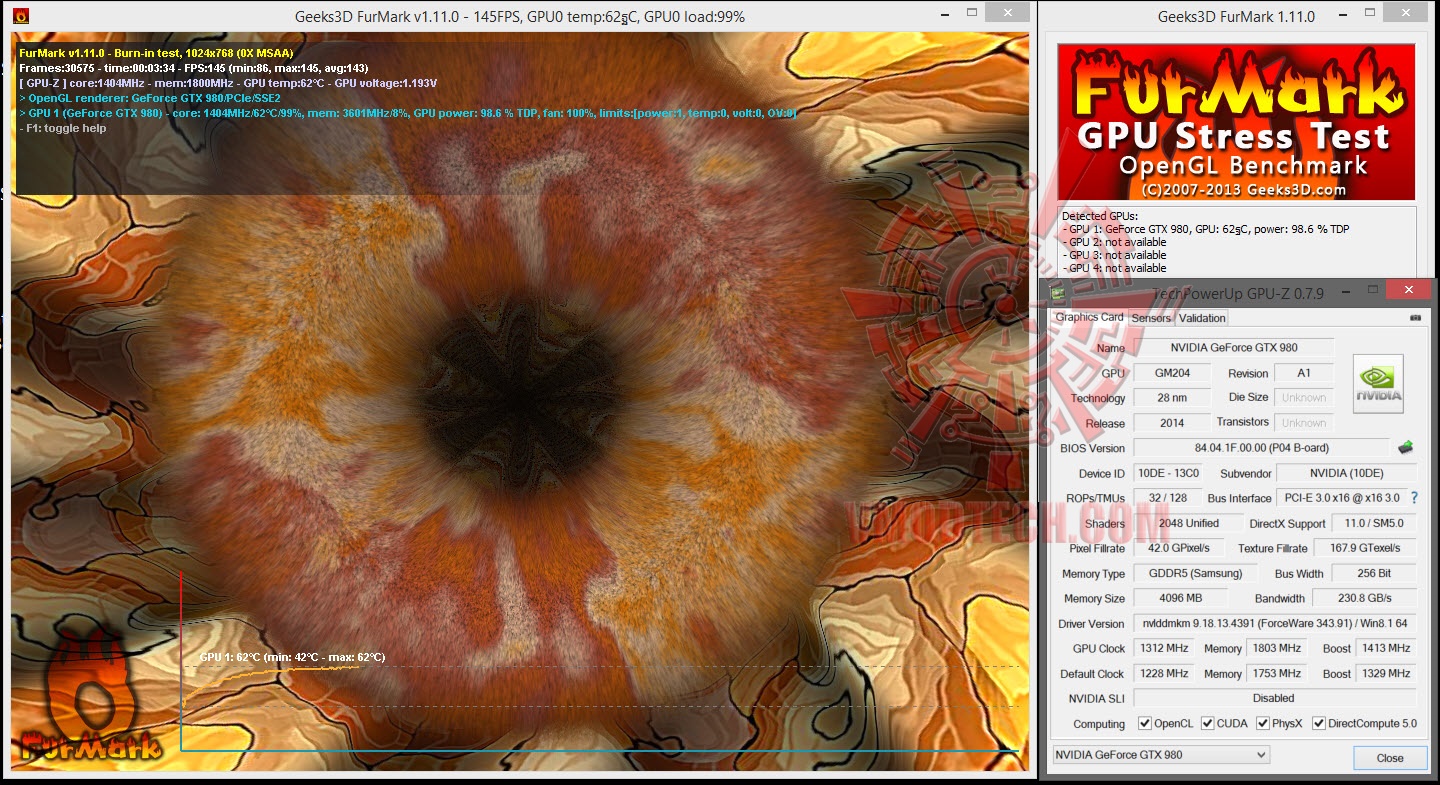Click the Bus Interface field PCI-E 3.0 x16

pyautogui.click(x=1341, y=498)
